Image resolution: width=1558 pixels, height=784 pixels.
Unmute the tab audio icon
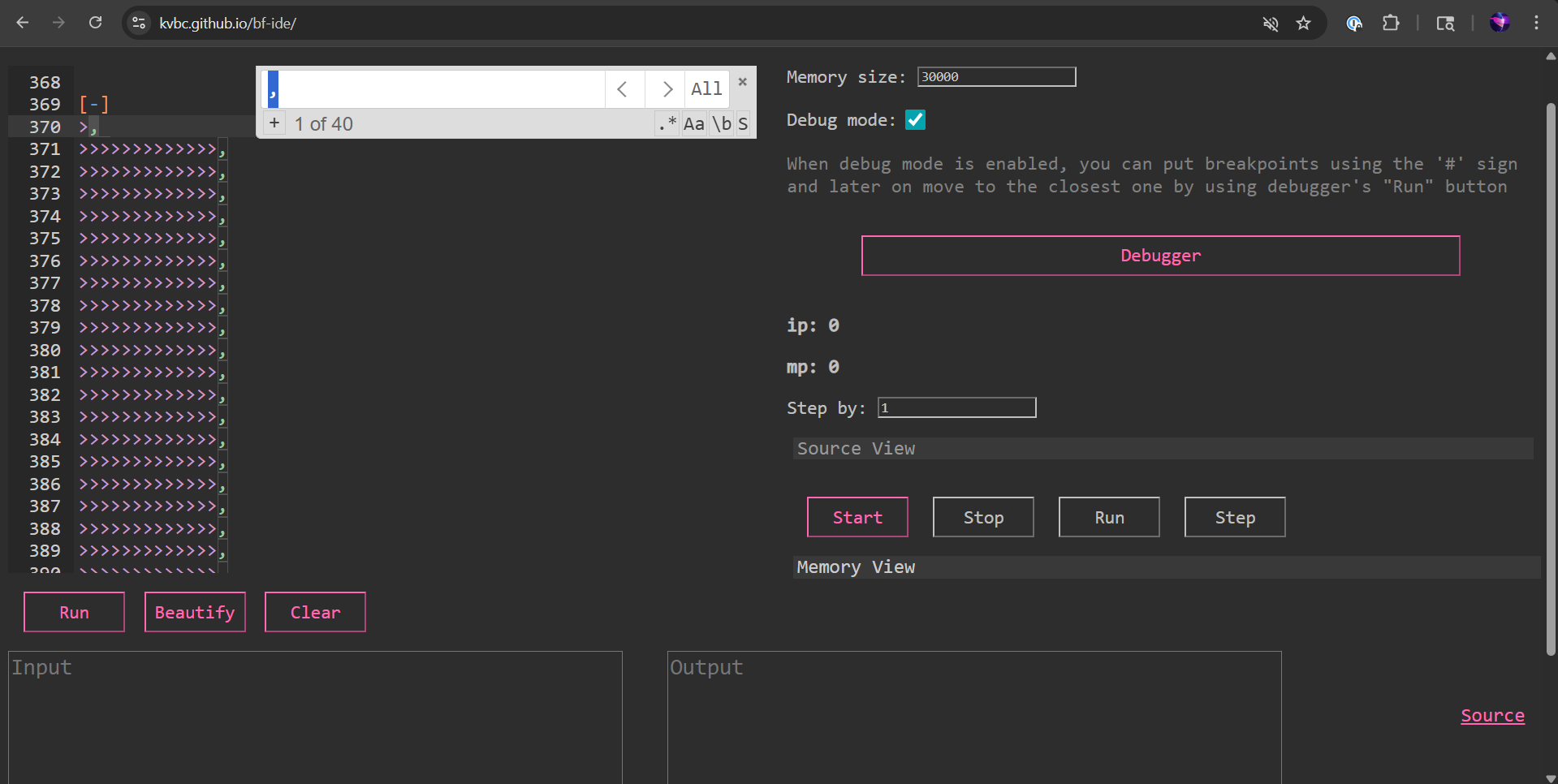1269,24
